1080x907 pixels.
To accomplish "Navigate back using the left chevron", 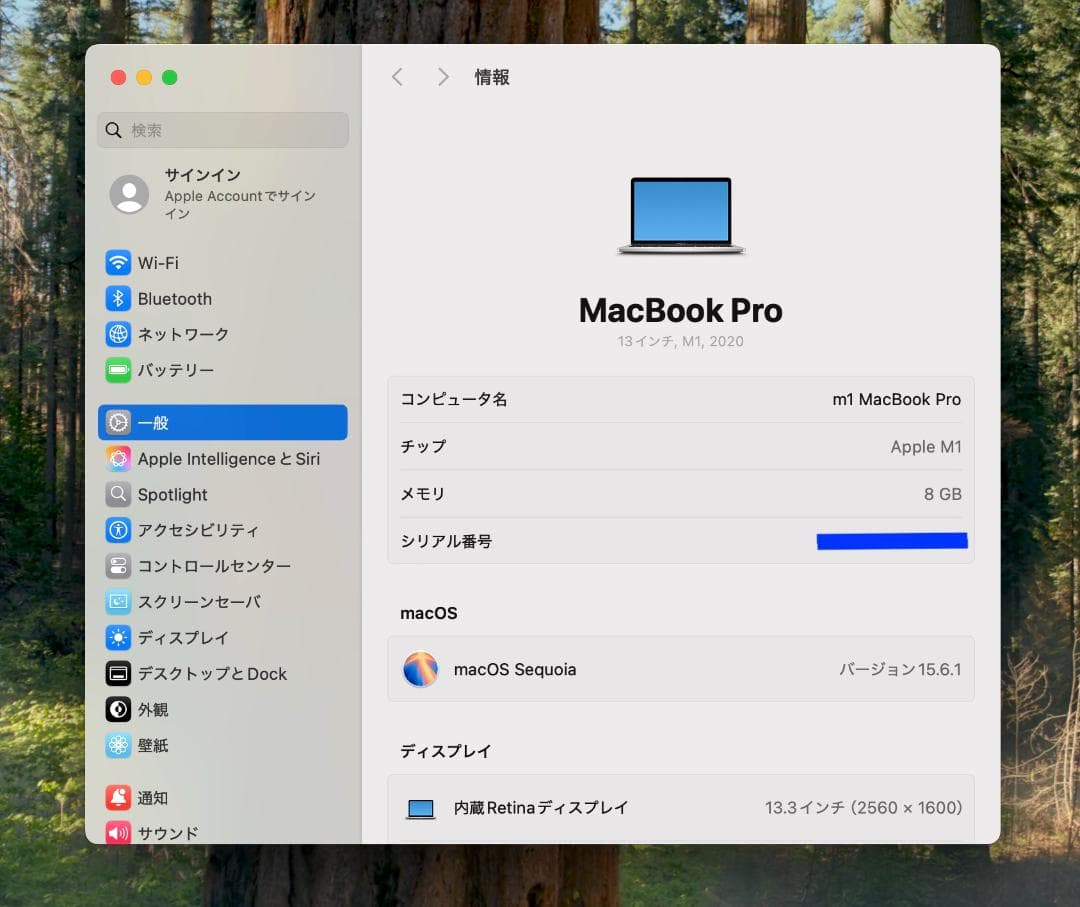I will coord(397,76).
